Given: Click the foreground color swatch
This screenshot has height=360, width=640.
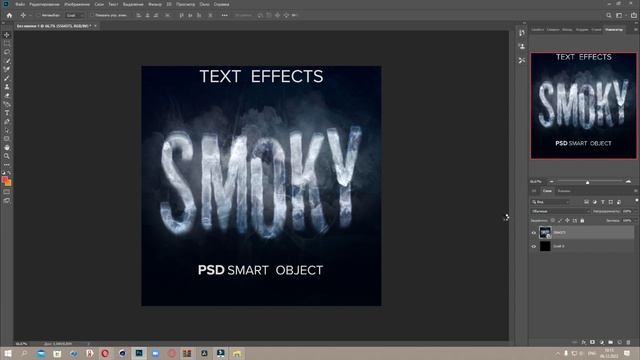Looking at the screenshot, I should [x=5, y=180].
